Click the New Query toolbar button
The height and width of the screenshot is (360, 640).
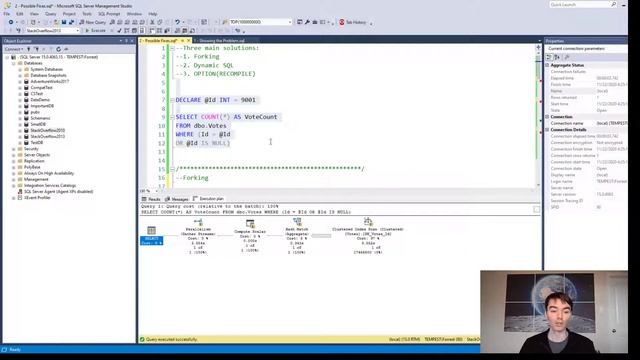tap(93, 22)
